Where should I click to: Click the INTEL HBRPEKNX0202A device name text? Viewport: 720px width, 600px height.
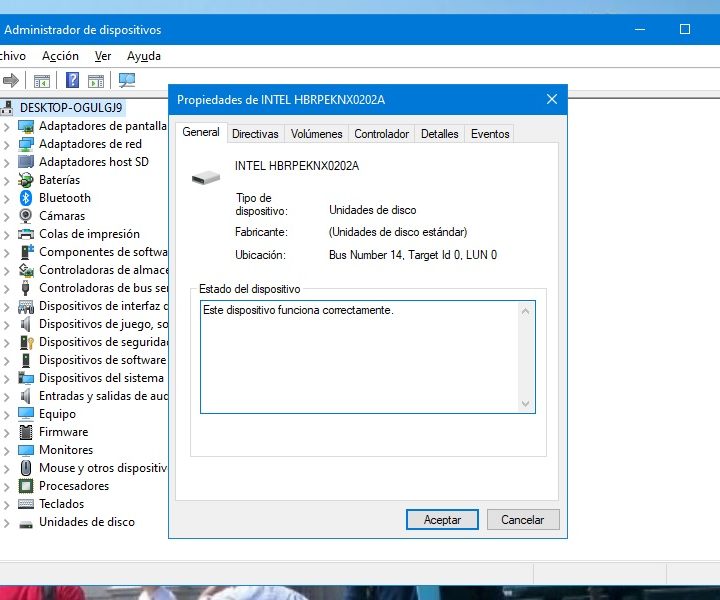[297, 166]
